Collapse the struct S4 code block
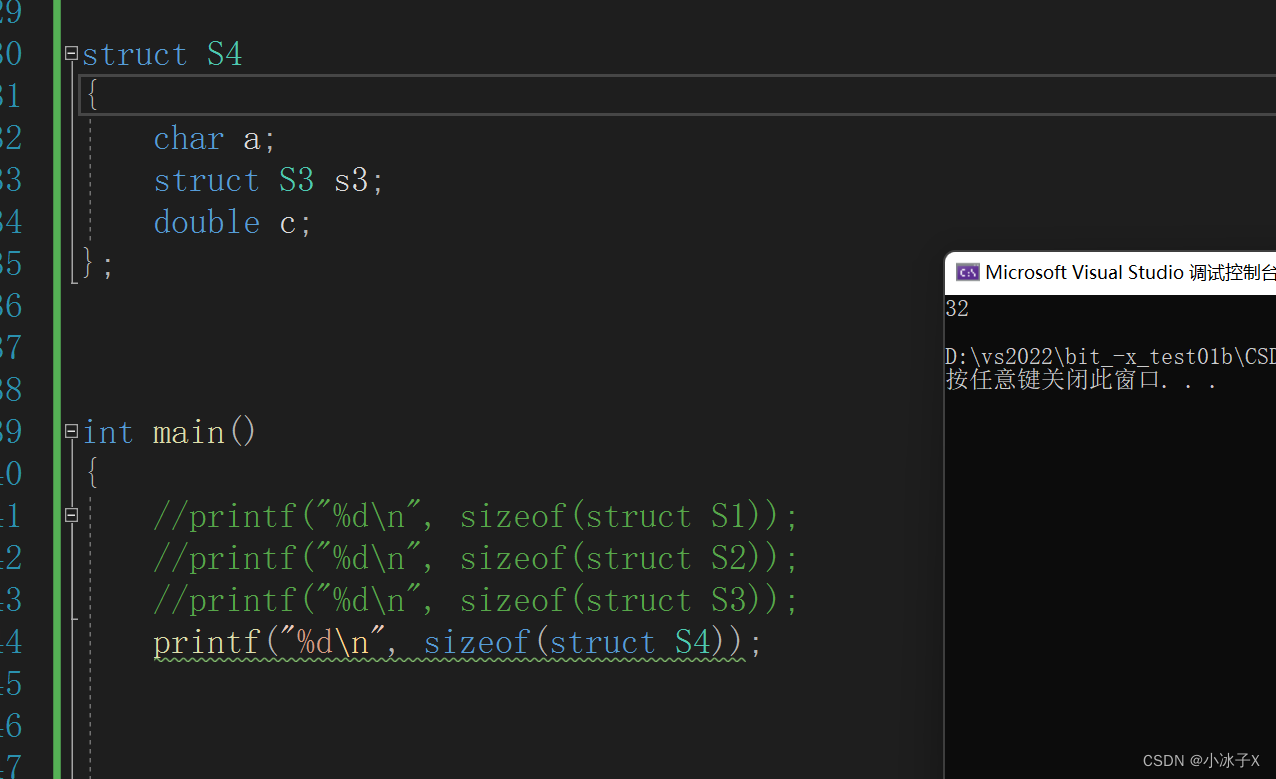The height and width of the screenshot is (779, 1276). tap(71, 54)
